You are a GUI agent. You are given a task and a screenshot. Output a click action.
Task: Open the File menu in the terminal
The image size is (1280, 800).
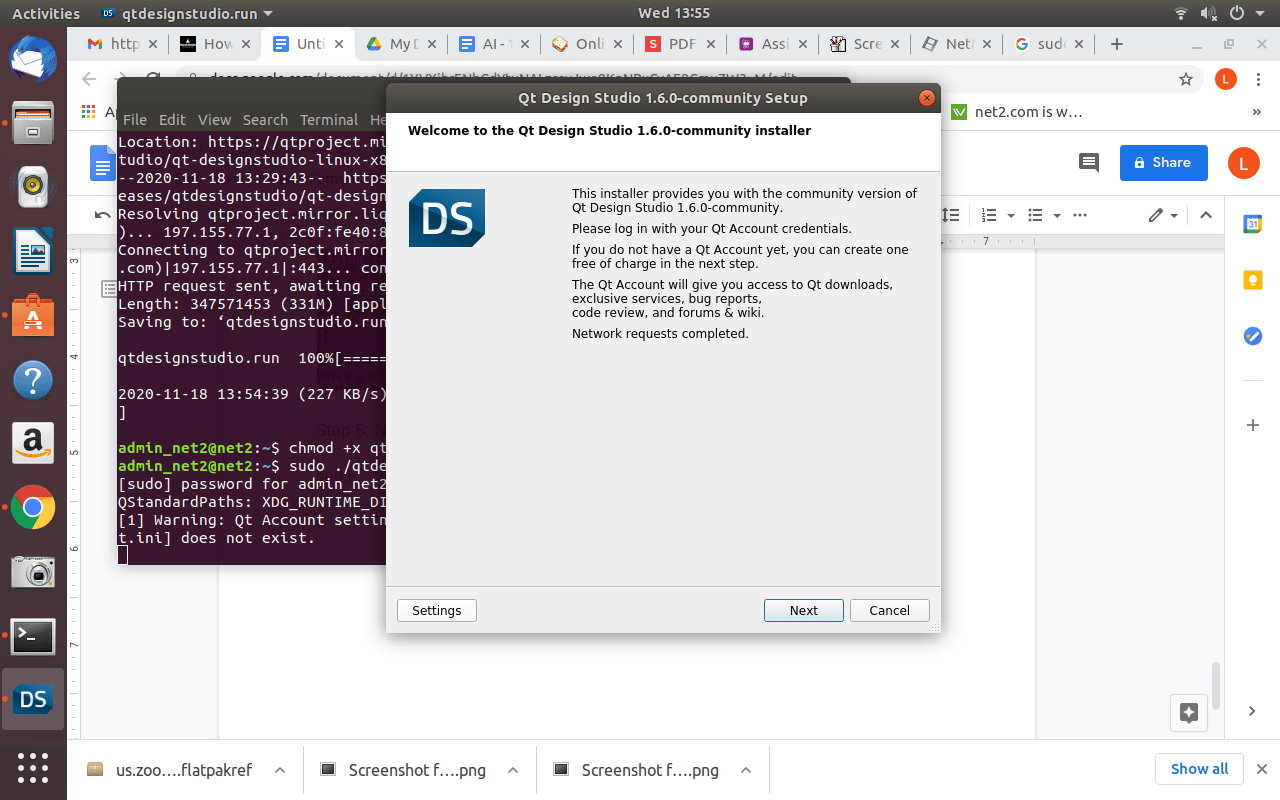tap(134, 120)
